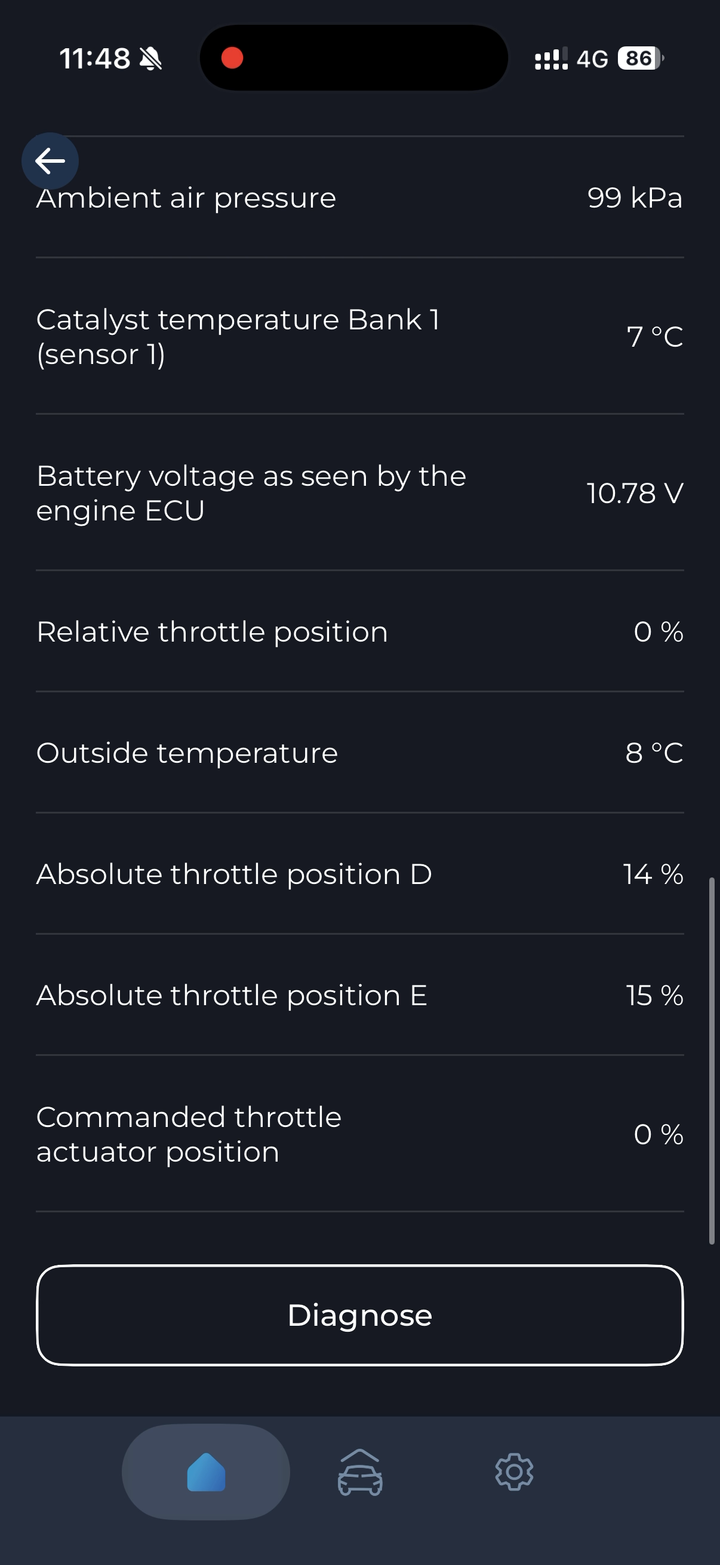Open the Home tab icon

pos(206,1473)
